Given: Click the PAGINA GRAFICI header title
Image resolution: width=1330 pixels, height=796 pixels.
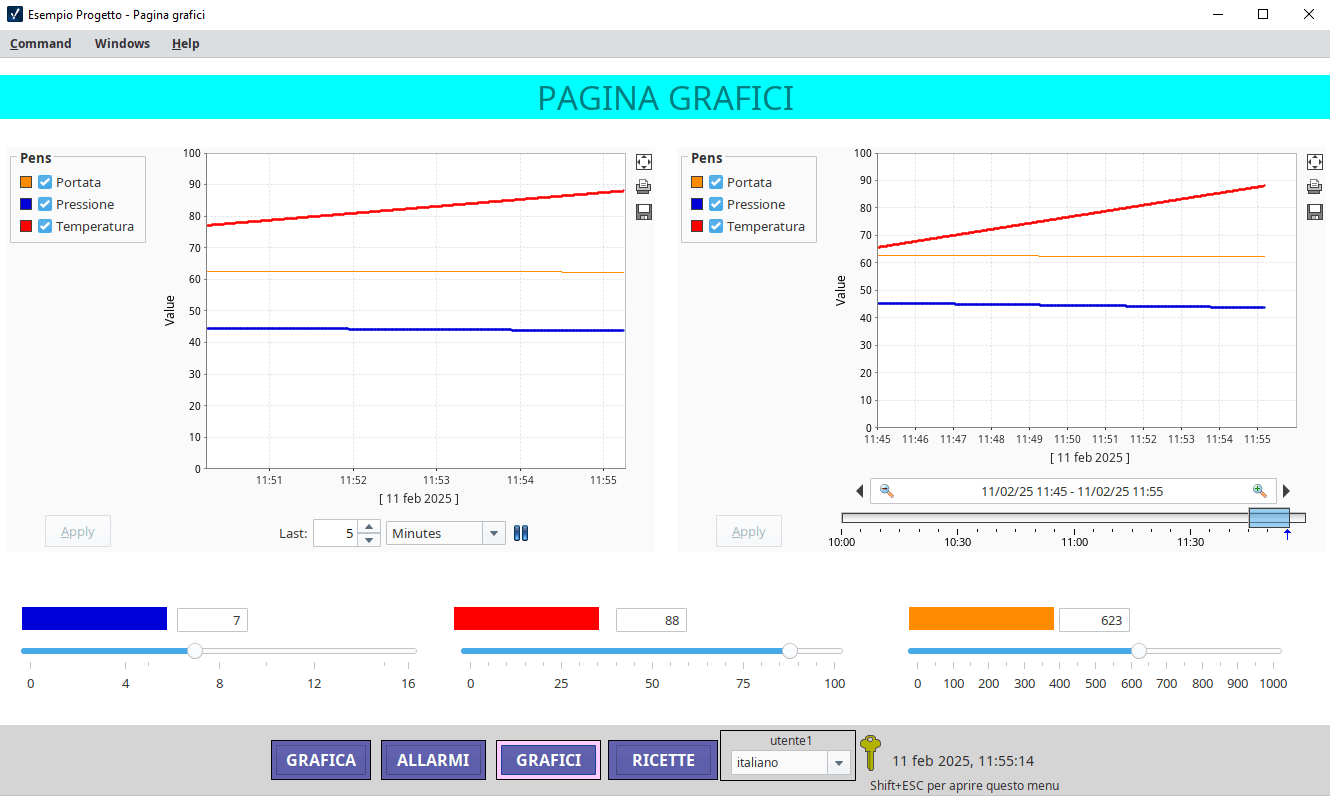Looking at the screenshot, I should click(666, 98).
